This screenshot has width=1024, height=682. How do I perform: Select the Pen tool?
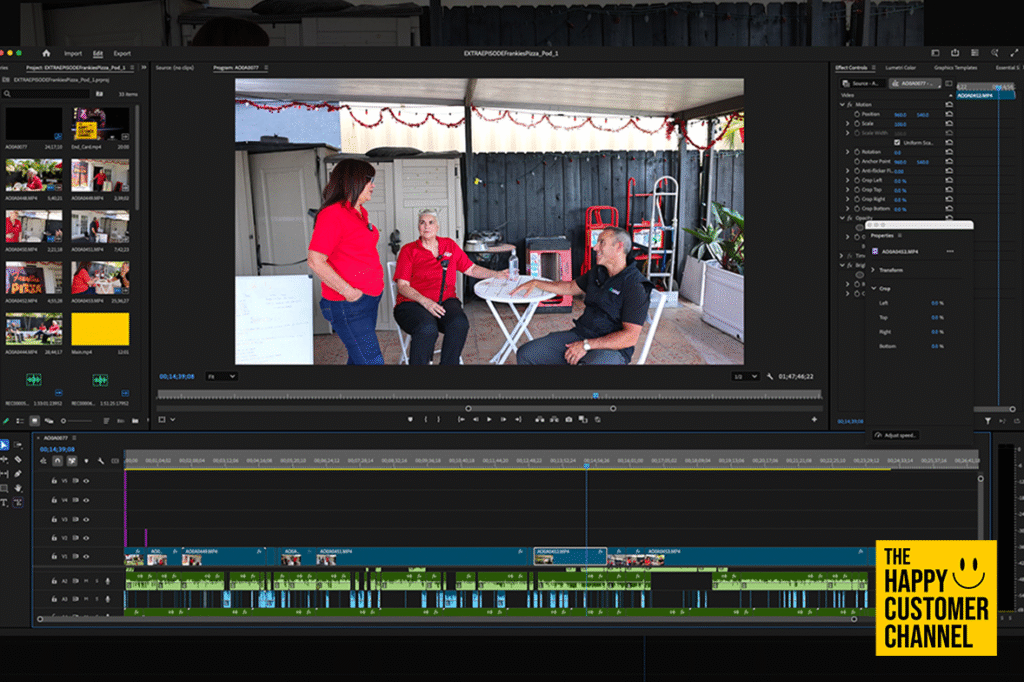18,474
